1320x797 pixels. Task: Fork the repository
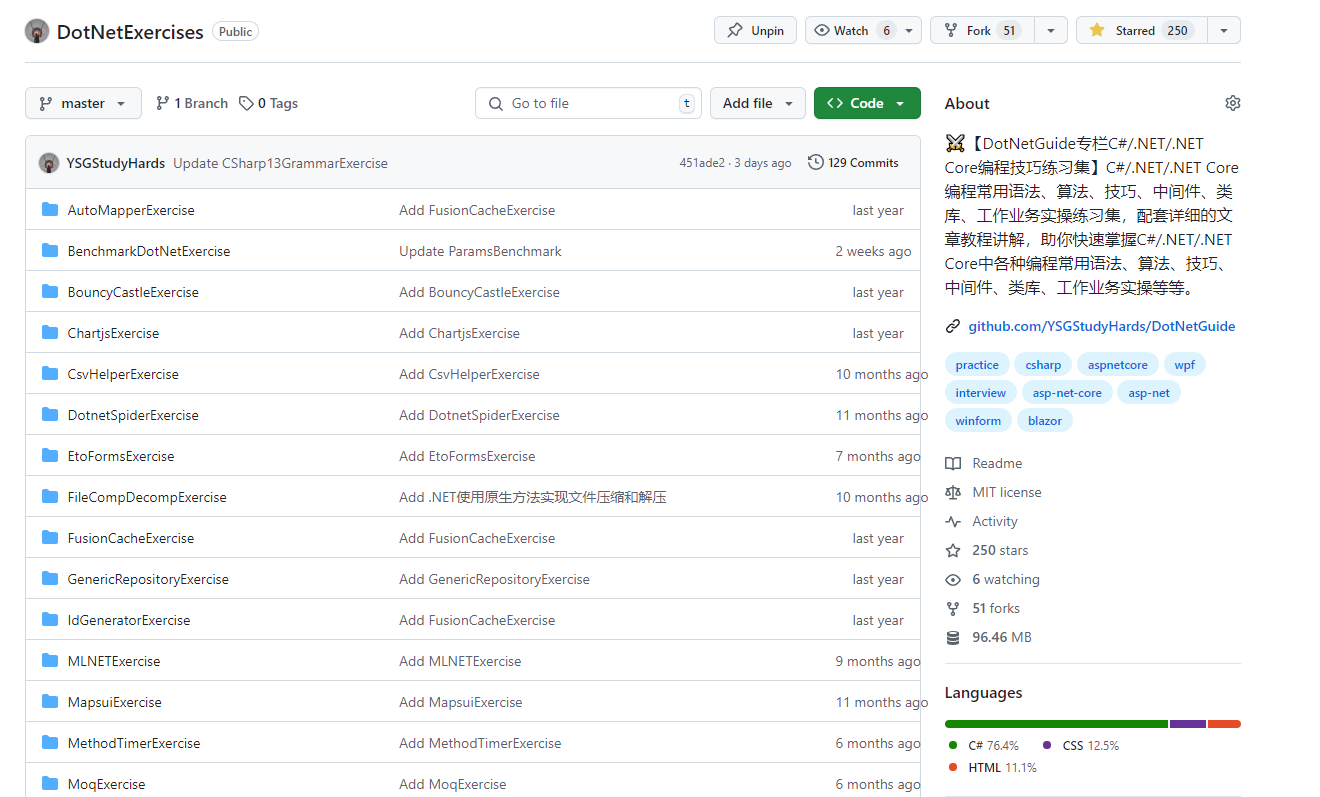[982, 30]
